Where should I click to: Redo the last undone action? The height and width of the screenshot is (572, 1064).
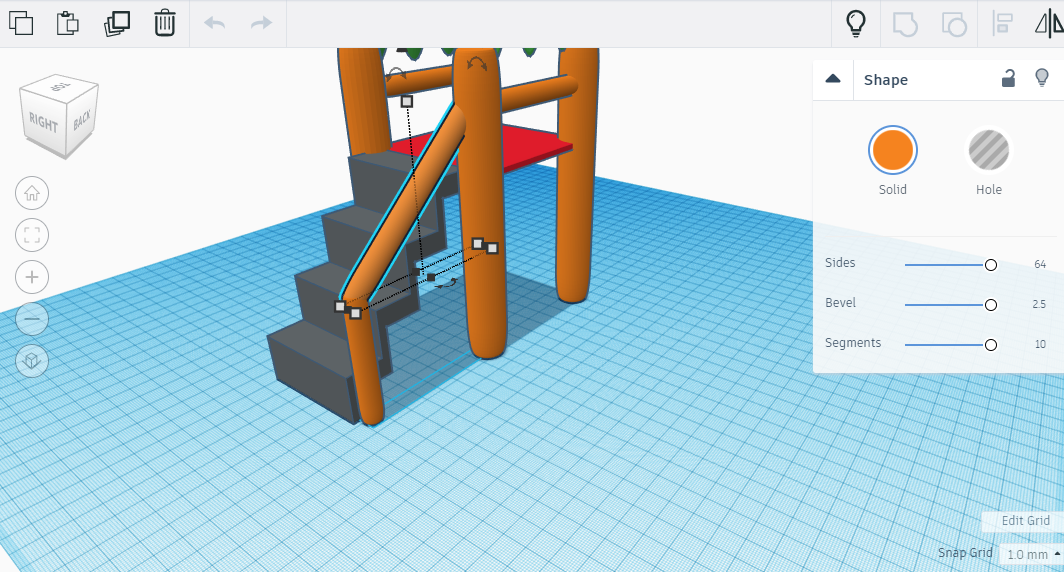tap(261, 23)
